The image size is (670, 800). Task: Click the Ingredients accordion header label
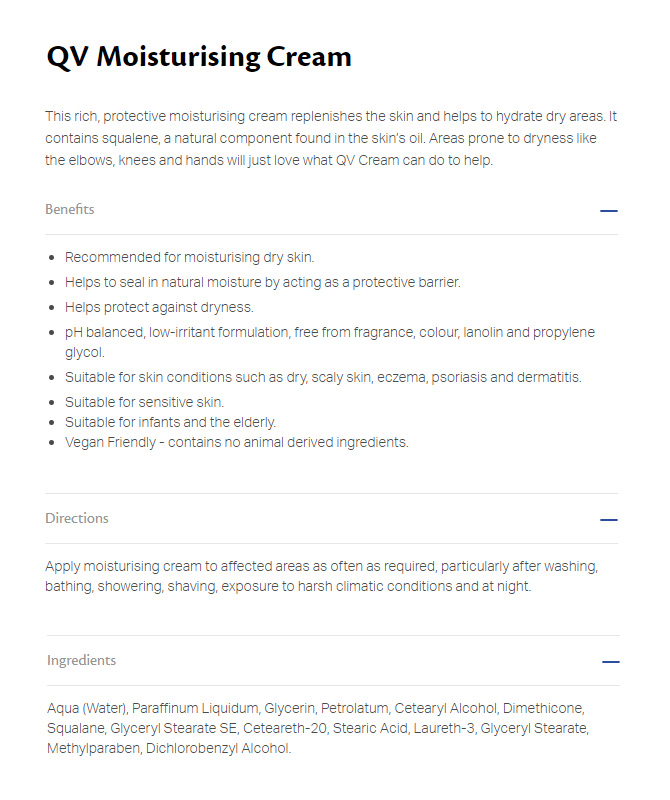[81, 661]
